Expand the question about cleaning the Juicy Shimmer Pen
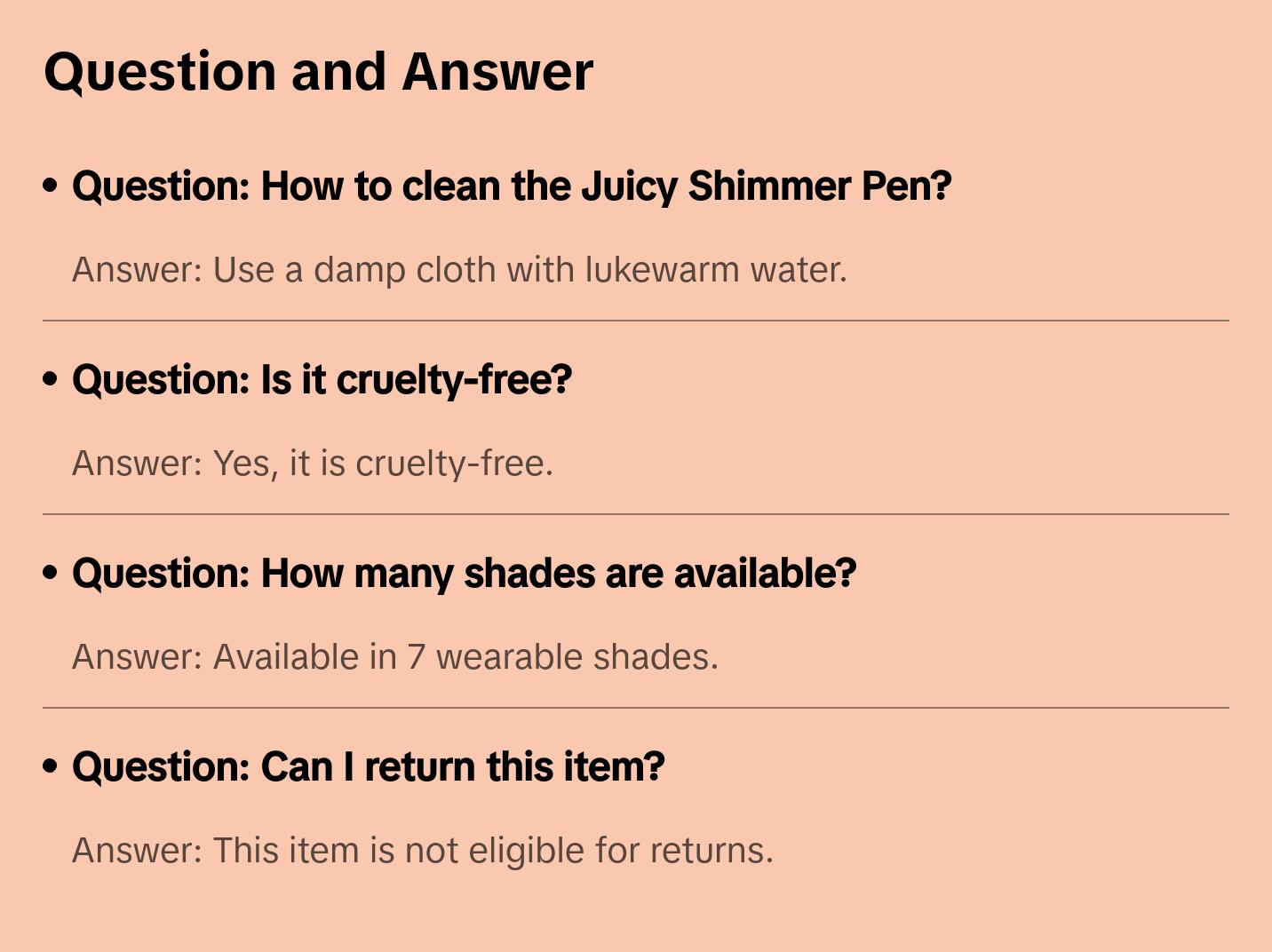1272x952 pixels. 512,186
